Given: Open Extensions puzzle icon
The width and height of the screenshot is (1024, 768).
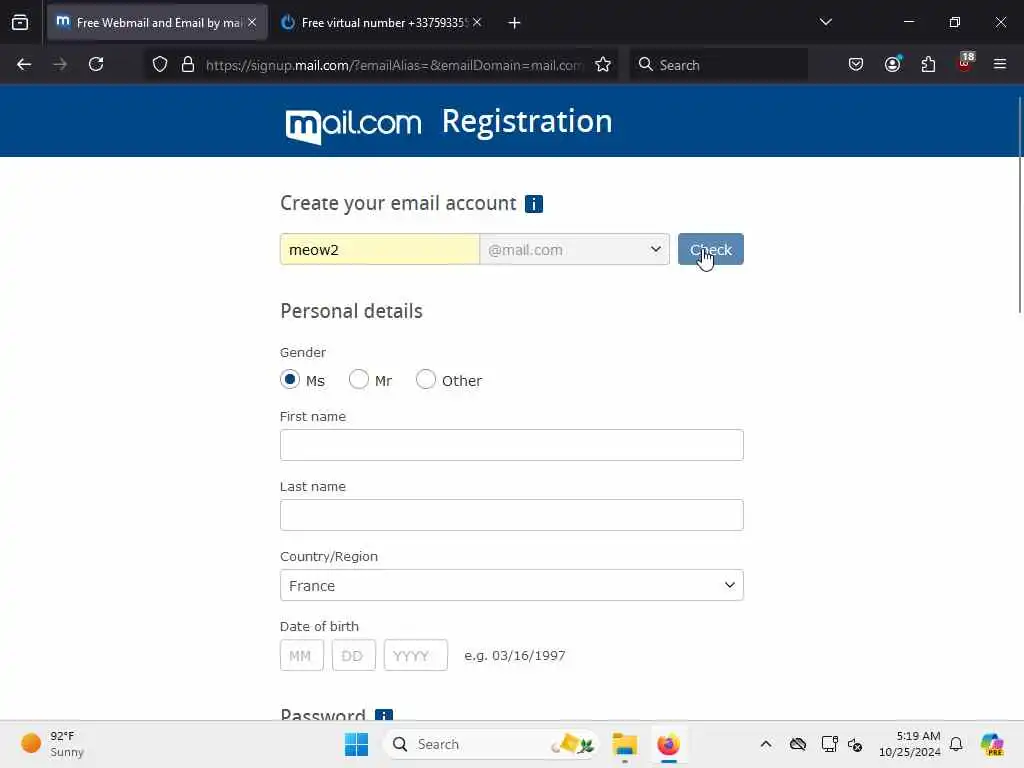Looking at the screenshot, I should 928,64.
